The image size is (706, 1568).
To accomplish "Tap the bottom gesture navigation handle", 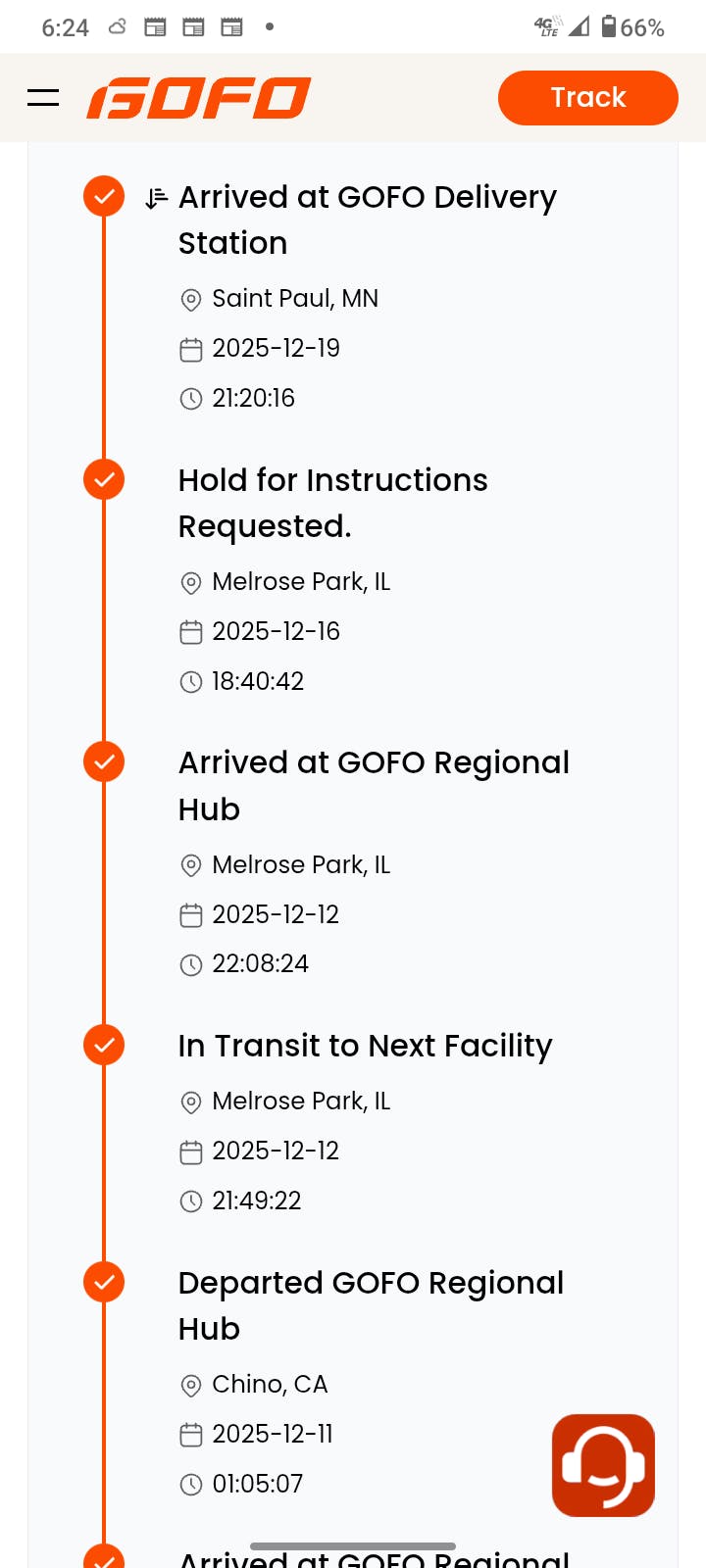I will (353, 1546).
